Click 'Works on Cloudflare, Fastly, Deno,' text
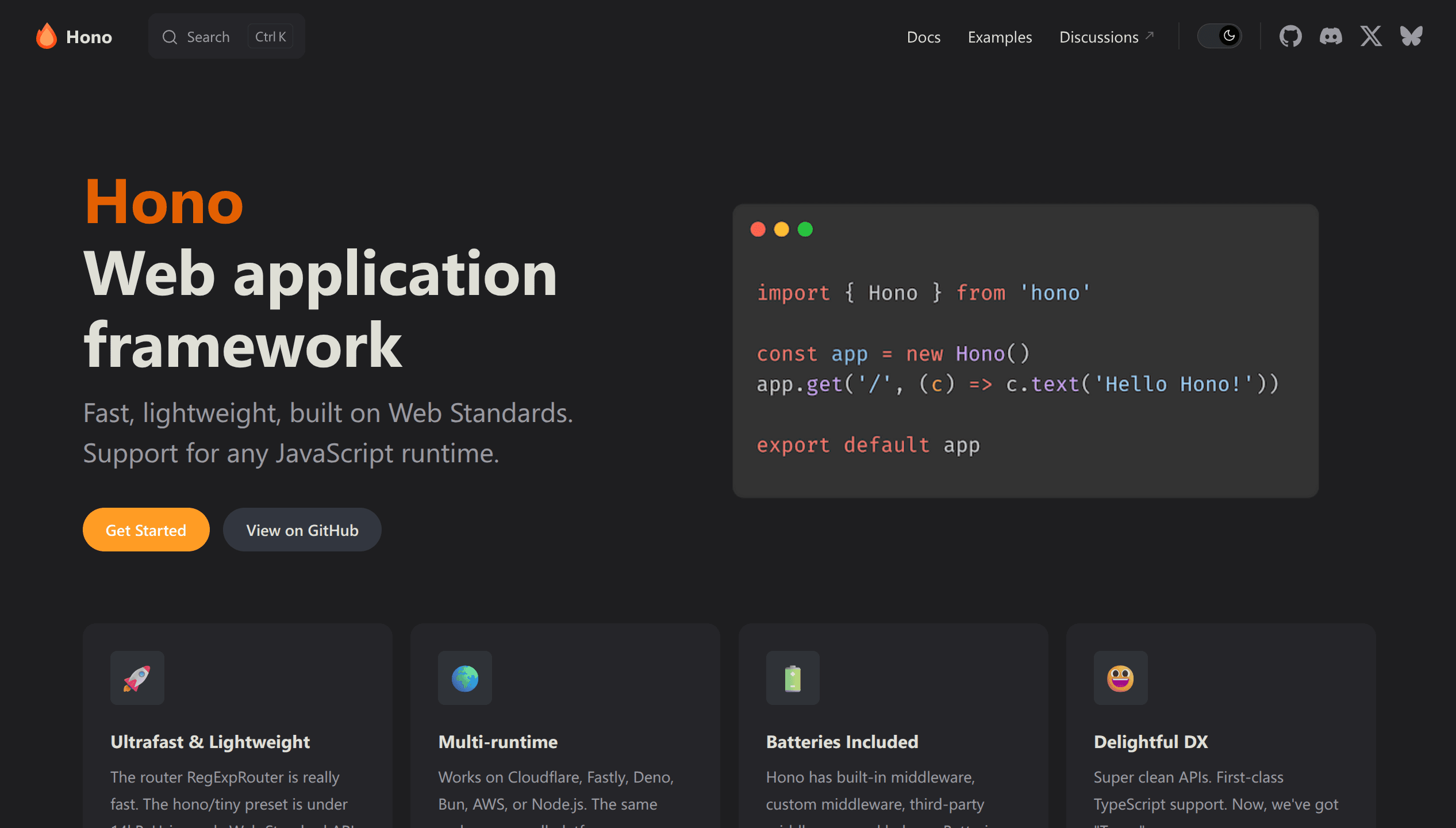1456x828 pixels. (x=556, y=777)
